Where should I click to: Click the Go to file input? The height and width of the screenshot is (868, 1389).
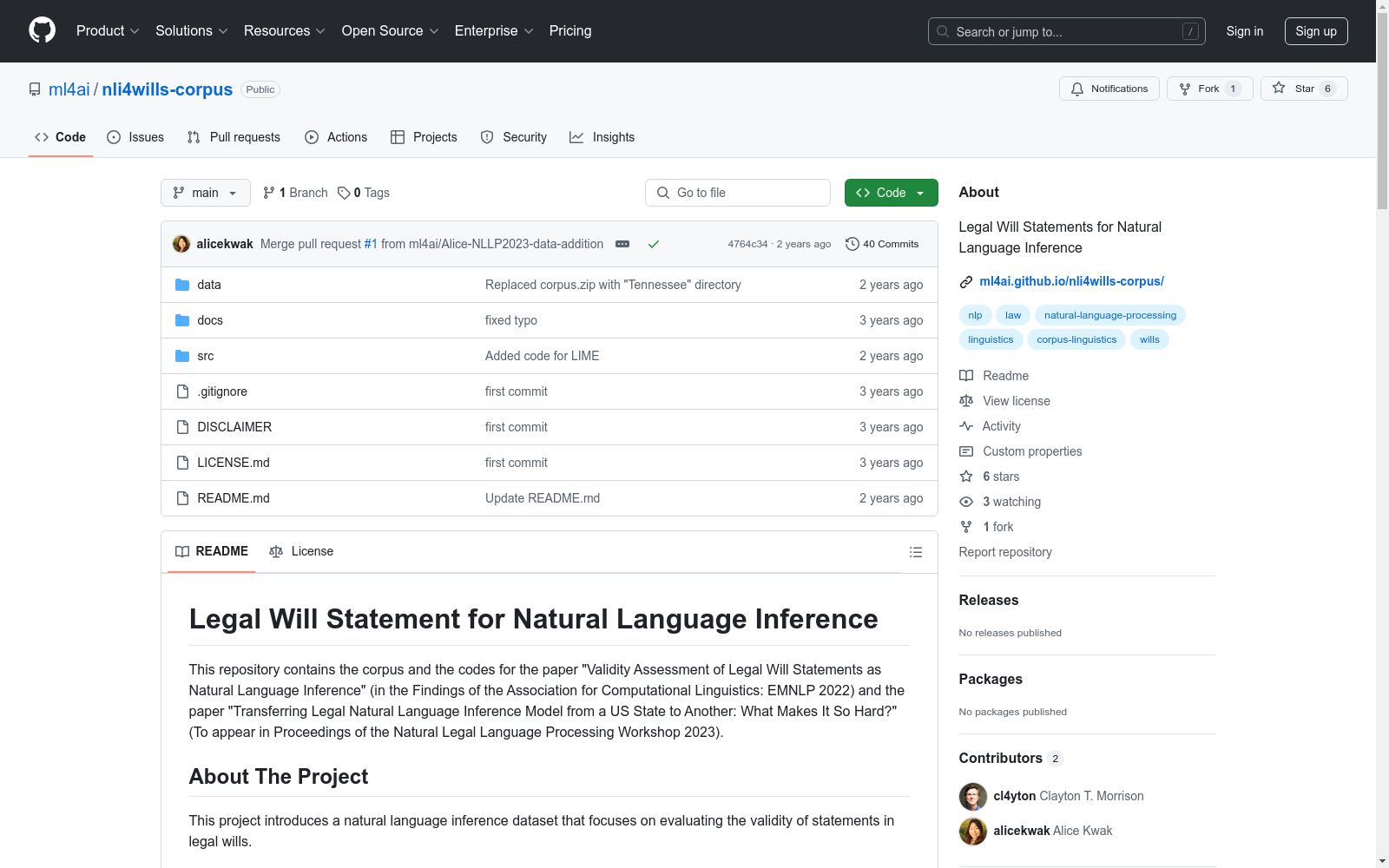pos(738,193)
